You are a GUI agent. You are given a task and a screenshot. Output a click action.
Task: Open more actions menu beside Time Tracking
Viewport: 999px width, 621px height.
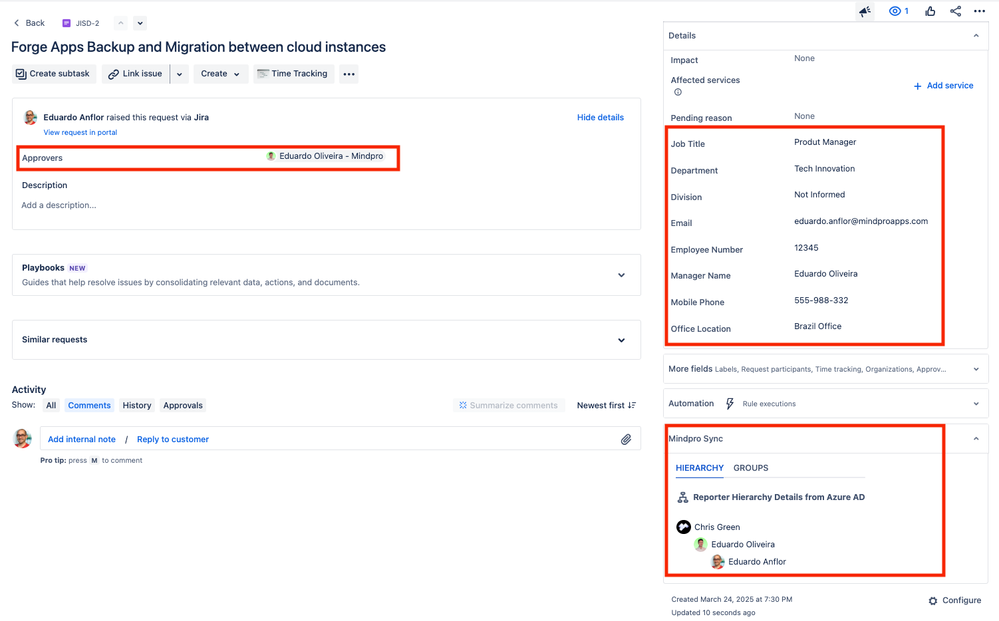[x=349, y=74]
